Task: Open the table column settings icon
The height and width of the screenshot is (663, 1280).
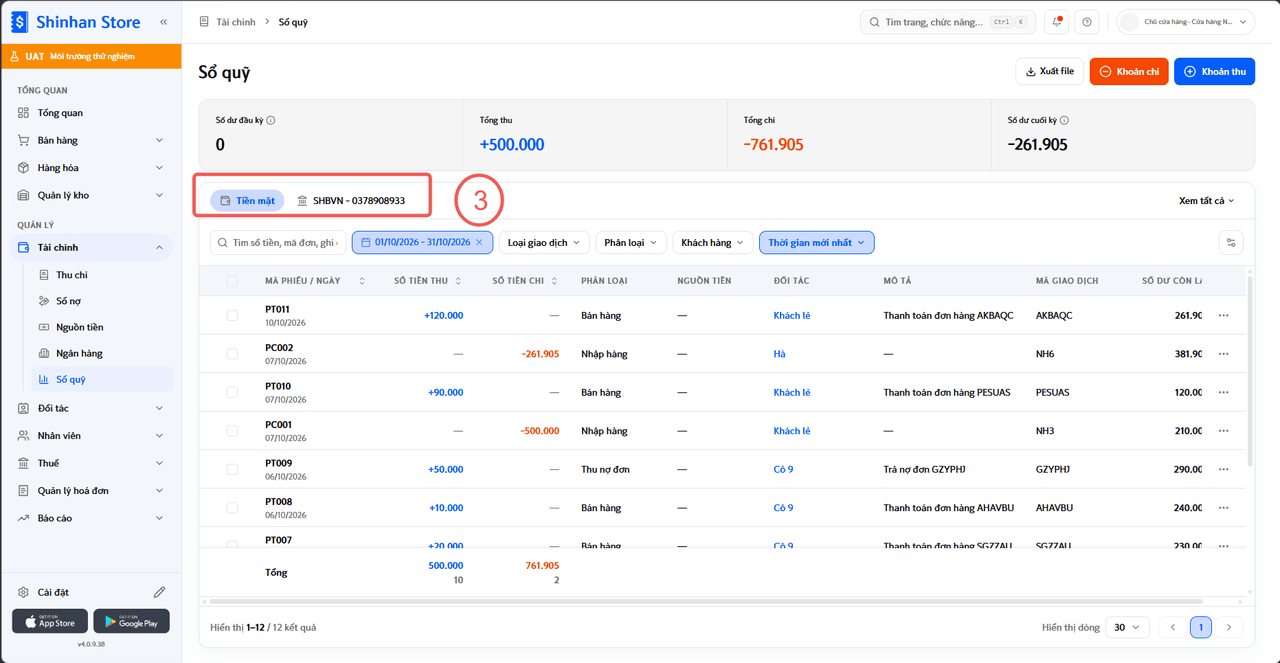Action: click(1233, 242)
